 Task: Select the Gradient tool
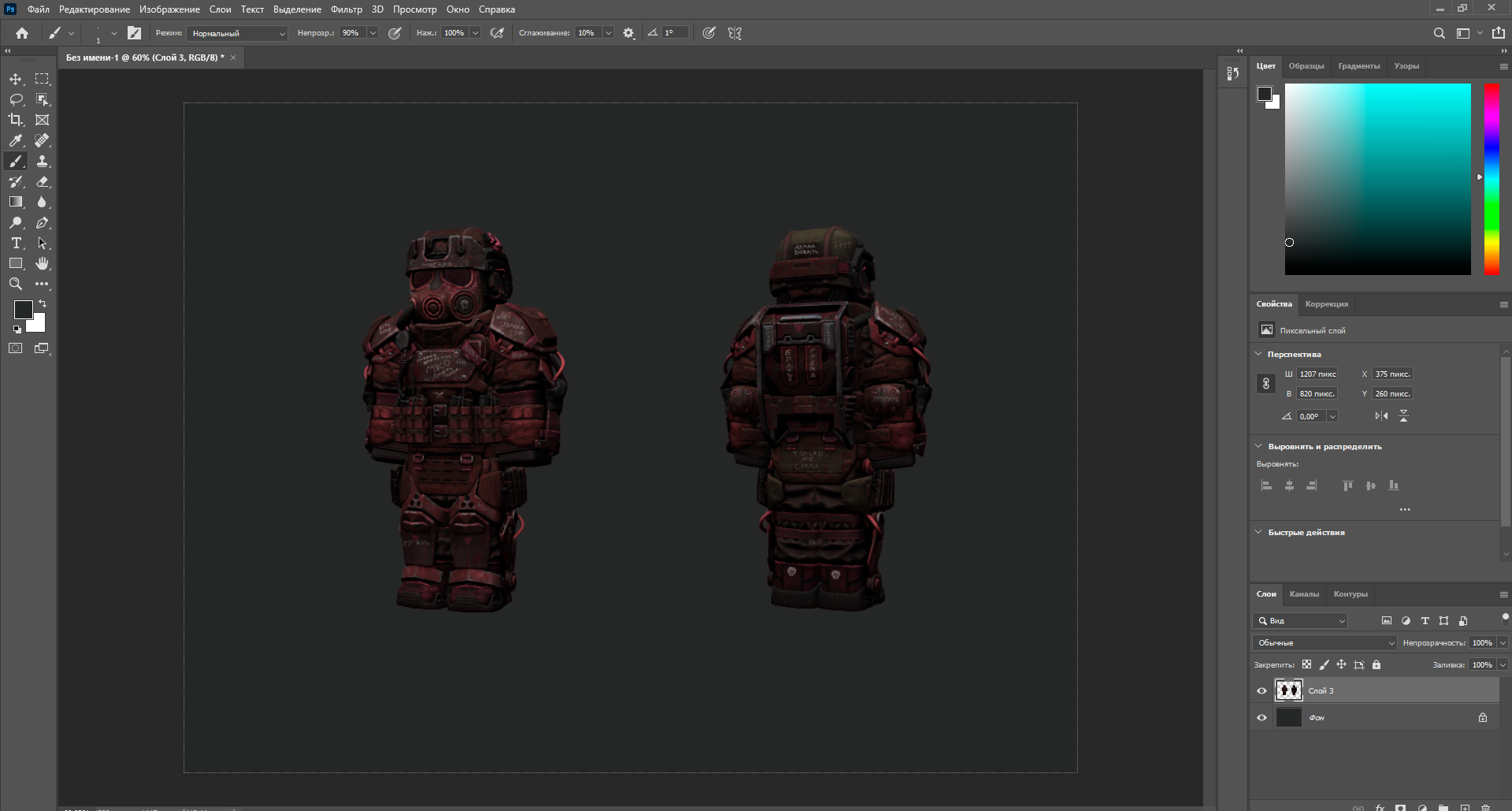tap(16, 202)
